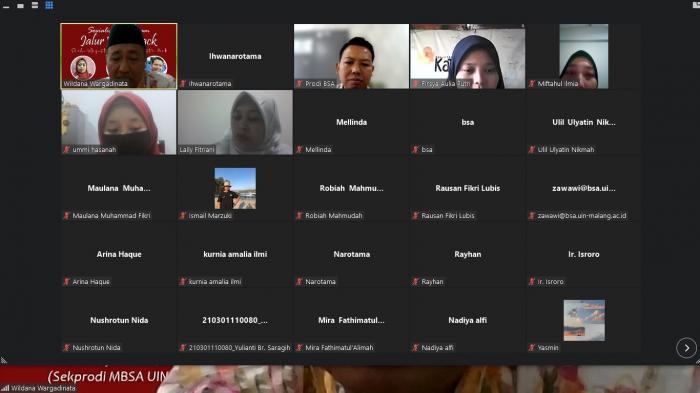Screen dimensions: 700x393
Task: Select the single thumbnail view icon
Action: click(21, 6)
